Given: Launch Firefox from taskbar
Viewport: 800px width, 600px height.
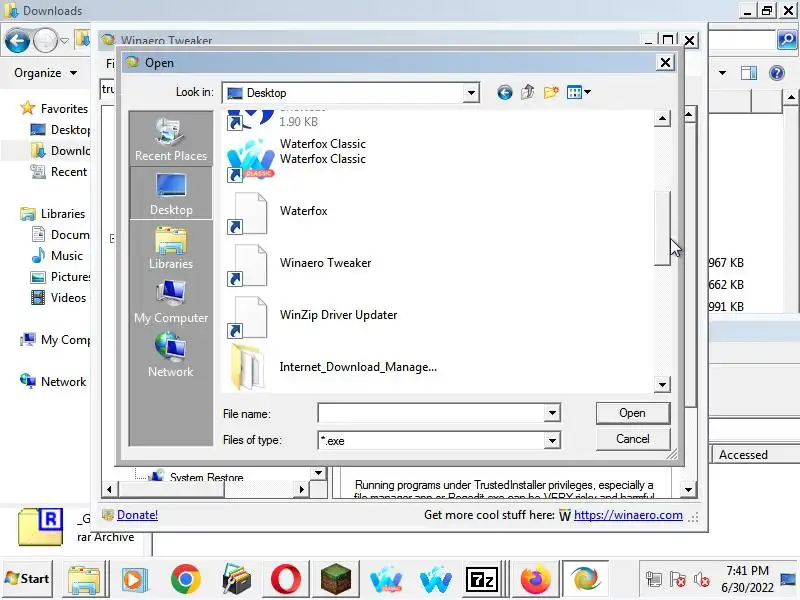Looking at the screenshot, I should 535,580.
